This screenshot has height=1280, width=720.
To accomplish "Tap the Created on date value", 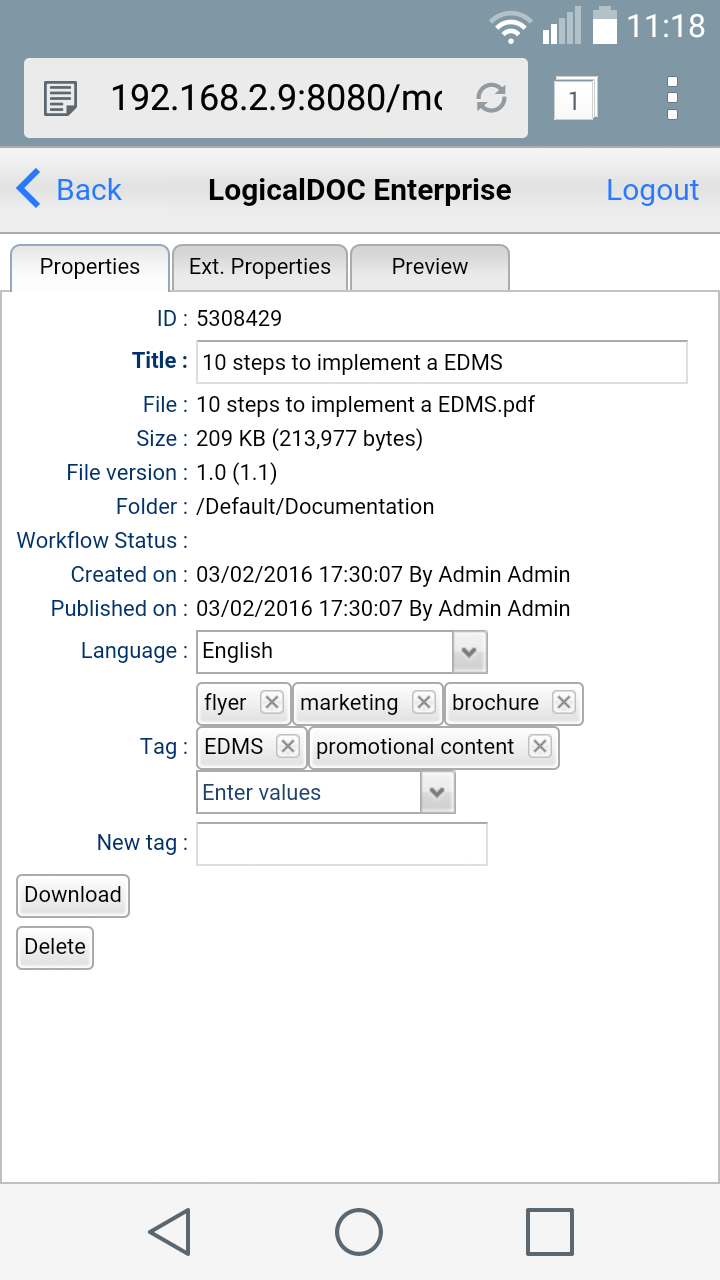I will pos(383,575).
